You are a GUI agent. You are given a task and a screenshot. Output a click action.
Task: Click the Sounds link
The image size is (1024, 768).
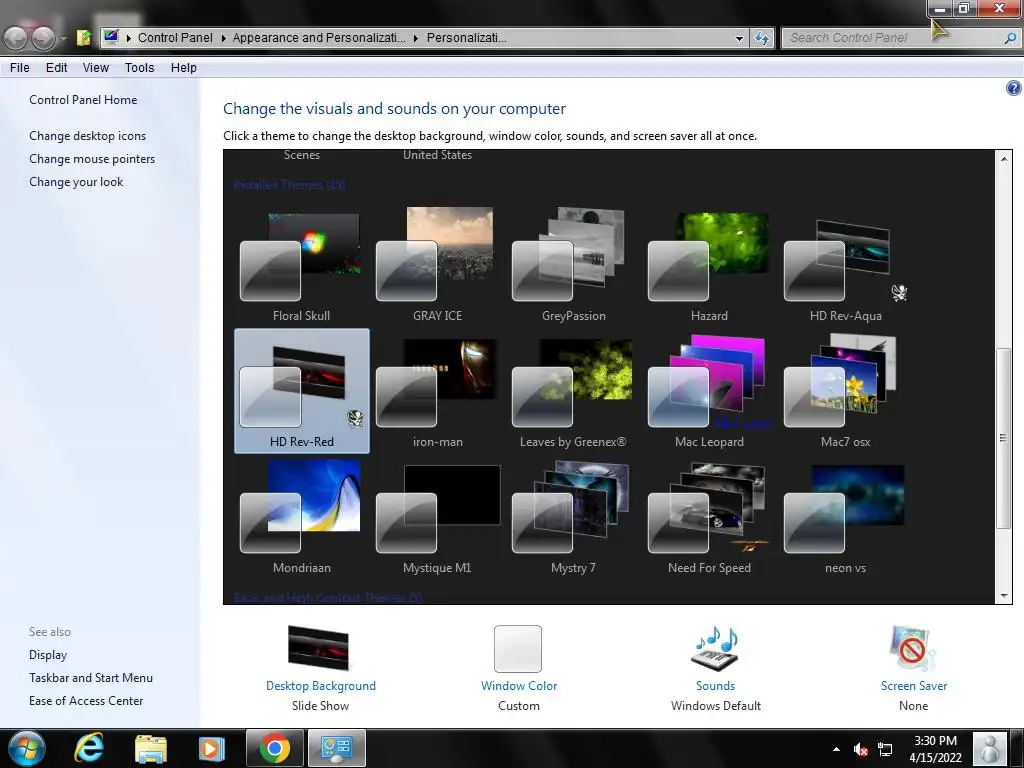coord(715,686)
